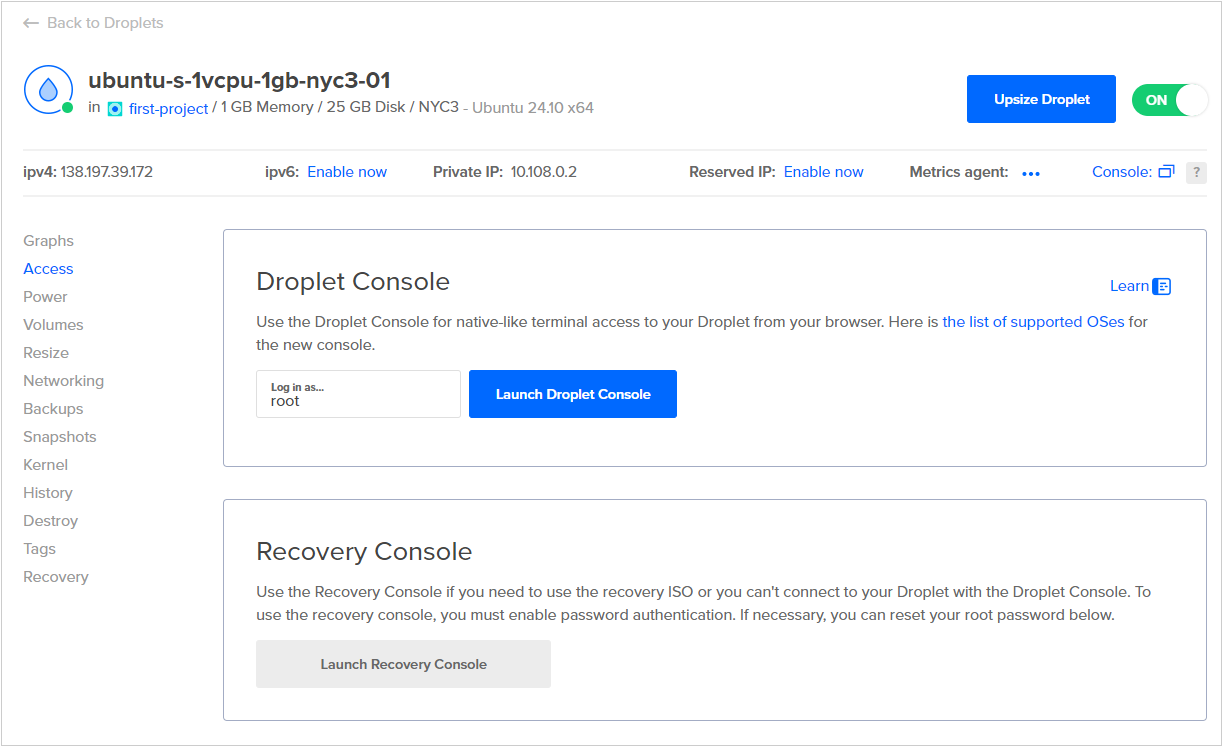1223x747 pixels.
Task: Click the Learn book icon
Action: [x=1163, y=285]
